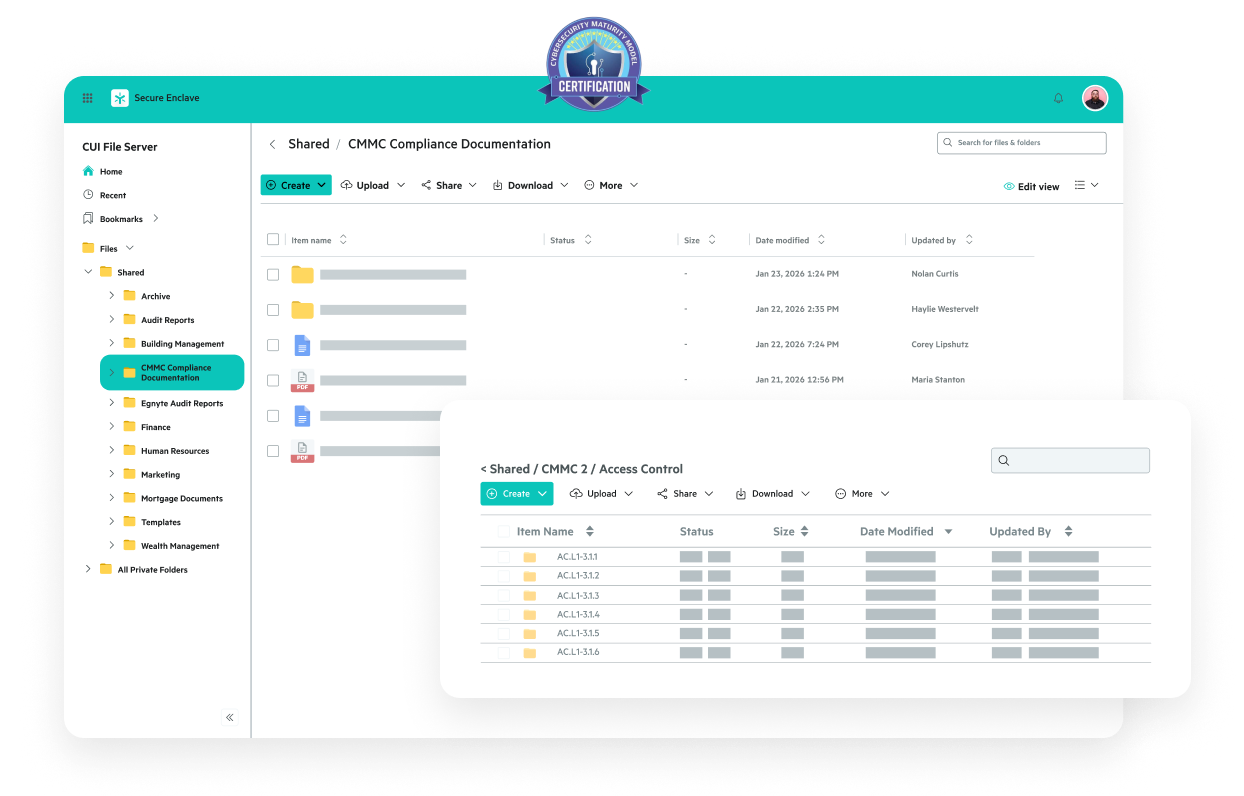The height and width of the screenshot is (796, 1244).
Task: Check the AC.L1-3.1.3 row checkbox
Action: pyautogui.click(x=504, y=596)
